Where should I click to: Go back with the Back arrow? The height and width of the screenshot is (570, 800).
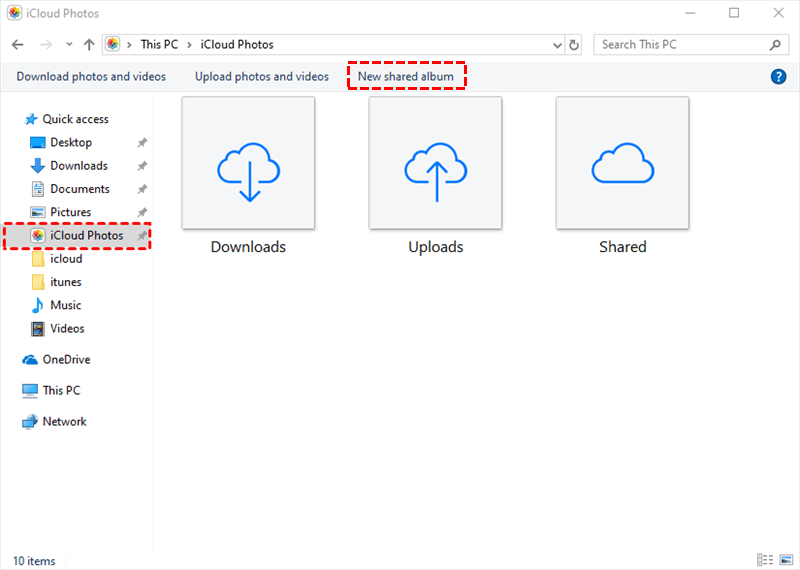point(18,45)
